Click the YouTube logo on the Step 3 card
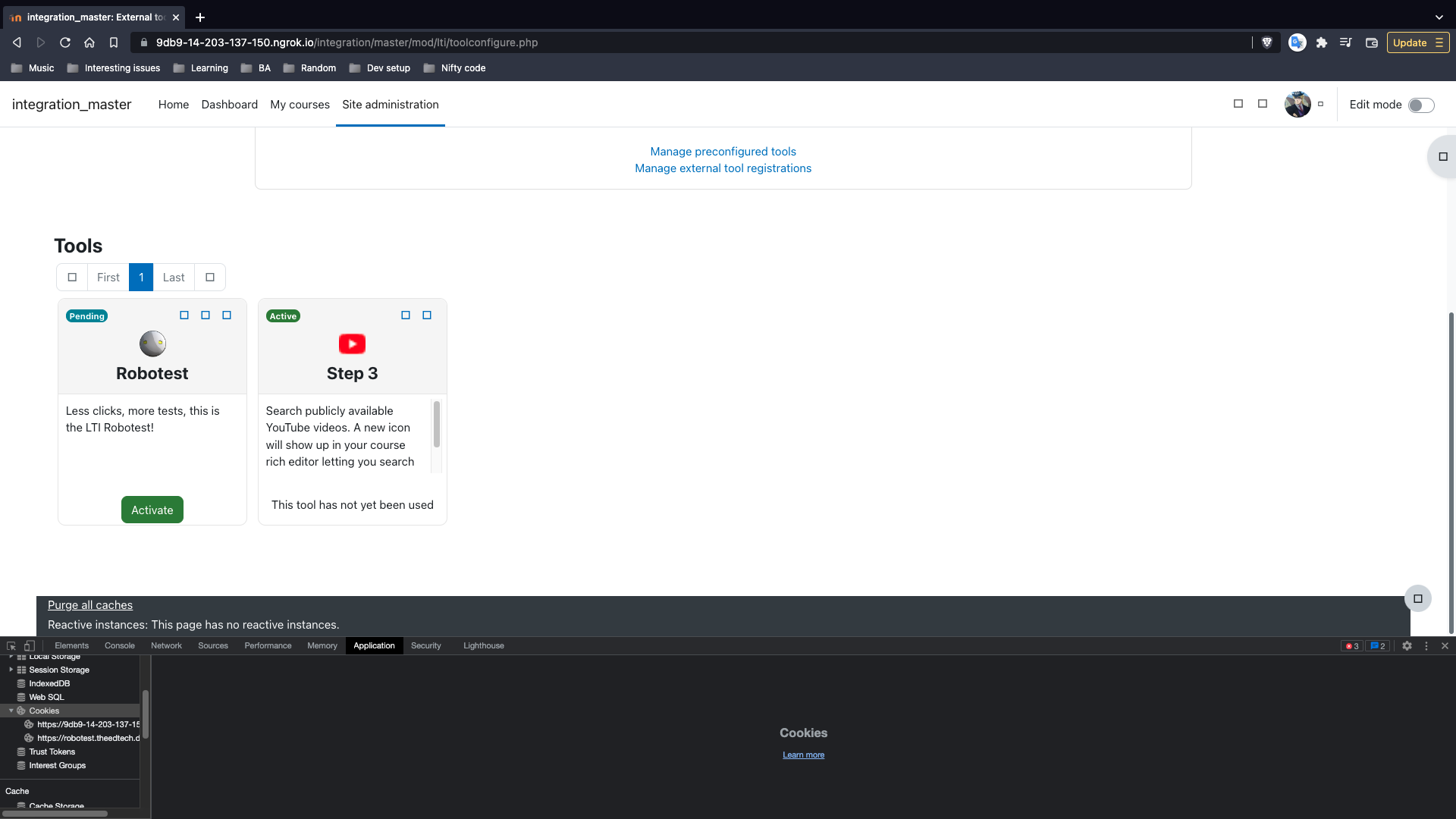The image size is (1456, 819). (x=352, y=344)
